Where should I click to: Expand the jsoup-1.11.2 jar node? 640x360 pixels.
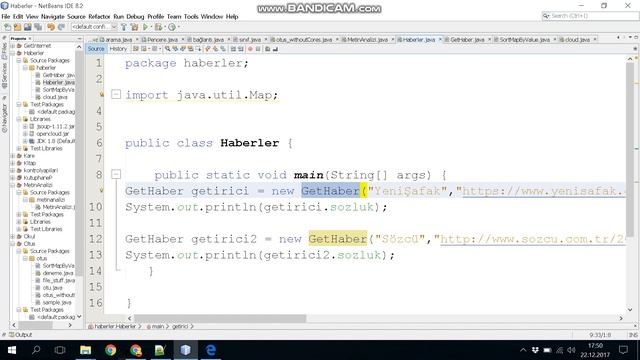(25, 127)
